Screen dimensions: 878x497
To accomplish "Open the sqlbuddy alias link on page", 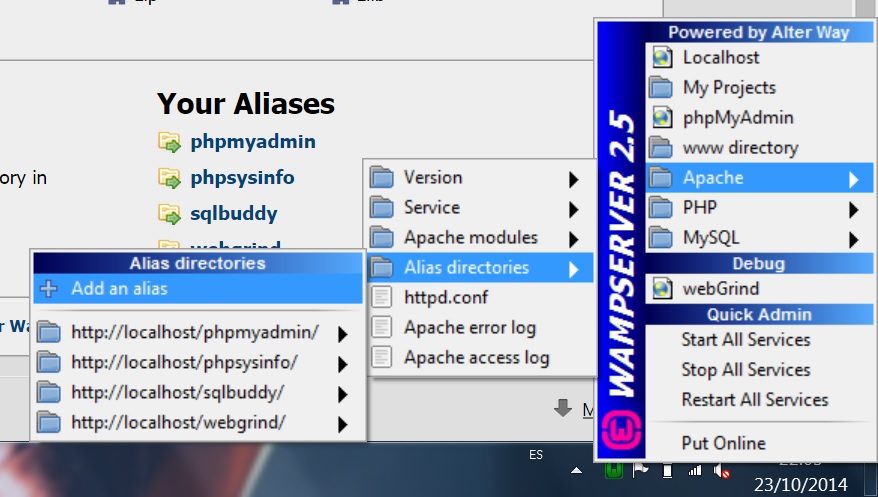I will point(233,214).
